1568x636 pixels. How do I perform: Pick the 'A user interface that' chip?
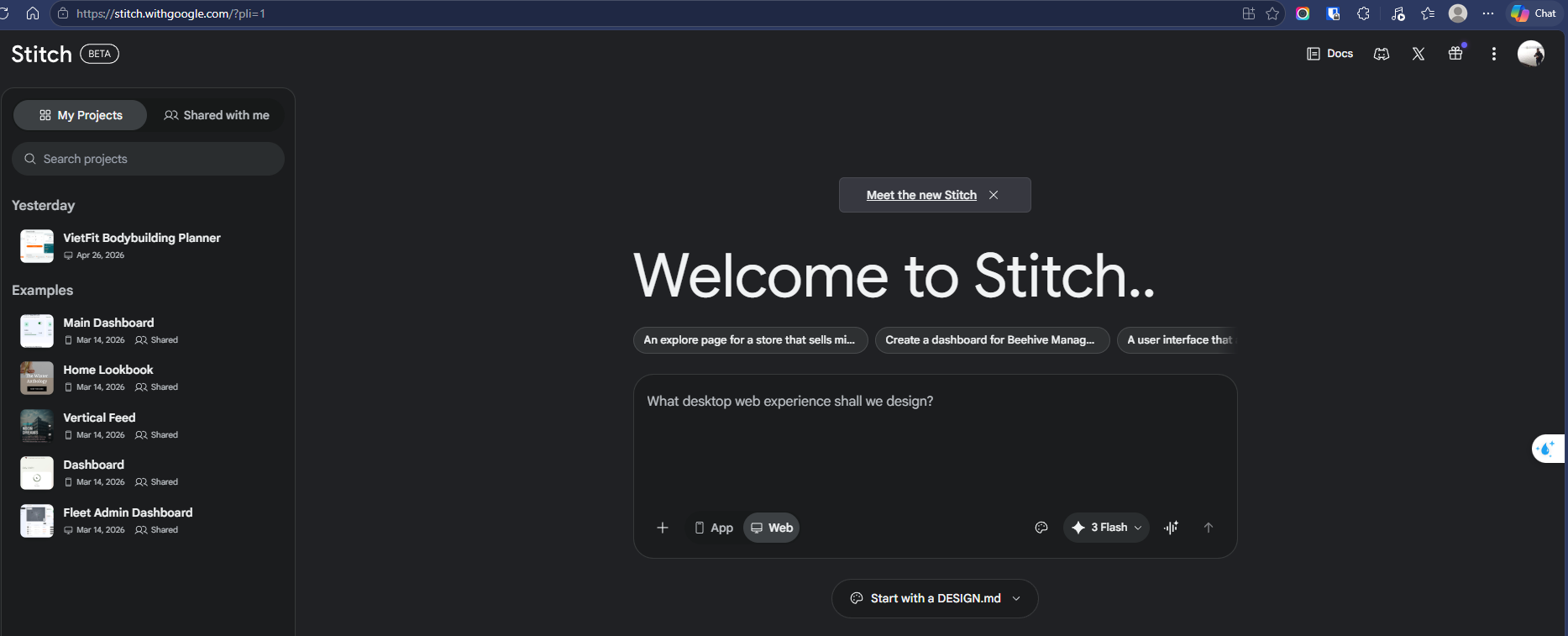(1177, 340)
